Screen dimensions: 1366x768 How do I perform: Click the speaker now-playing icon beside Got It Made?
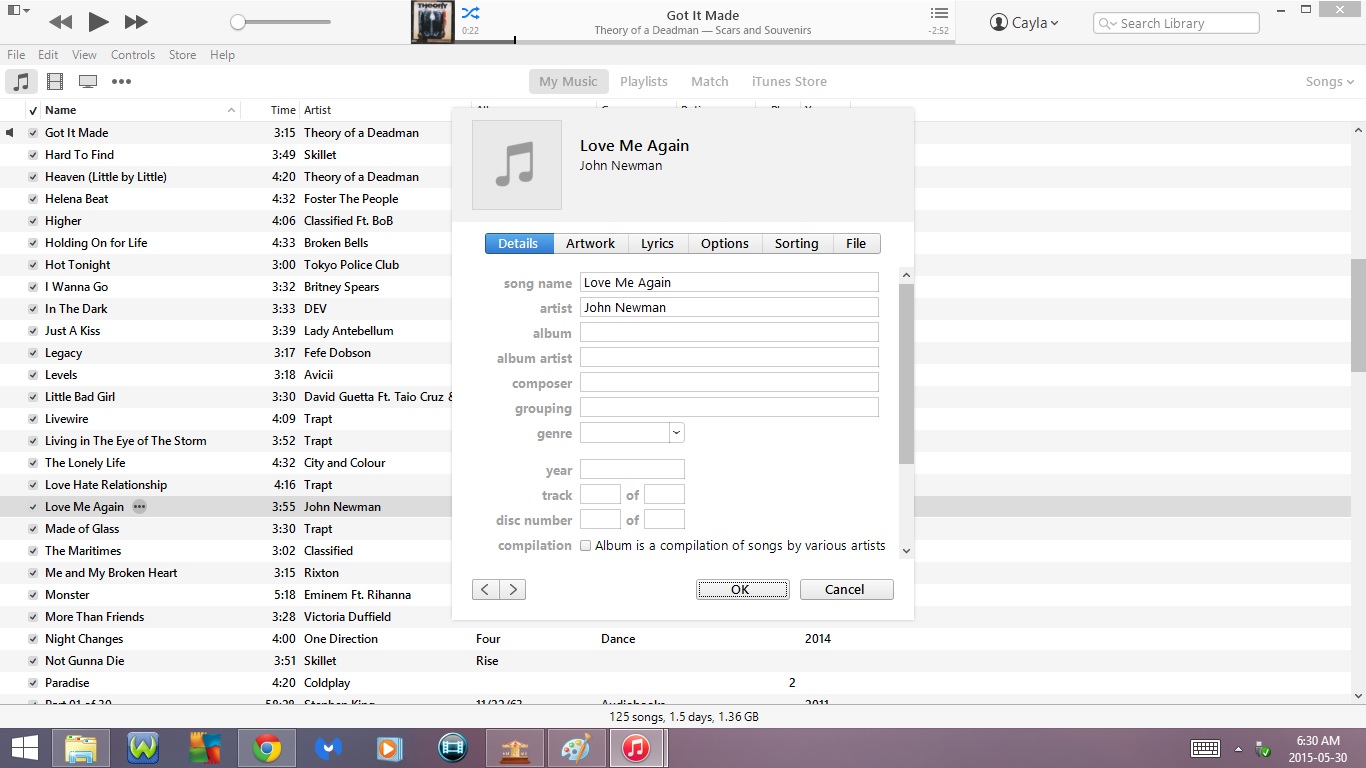click(10, 133)
